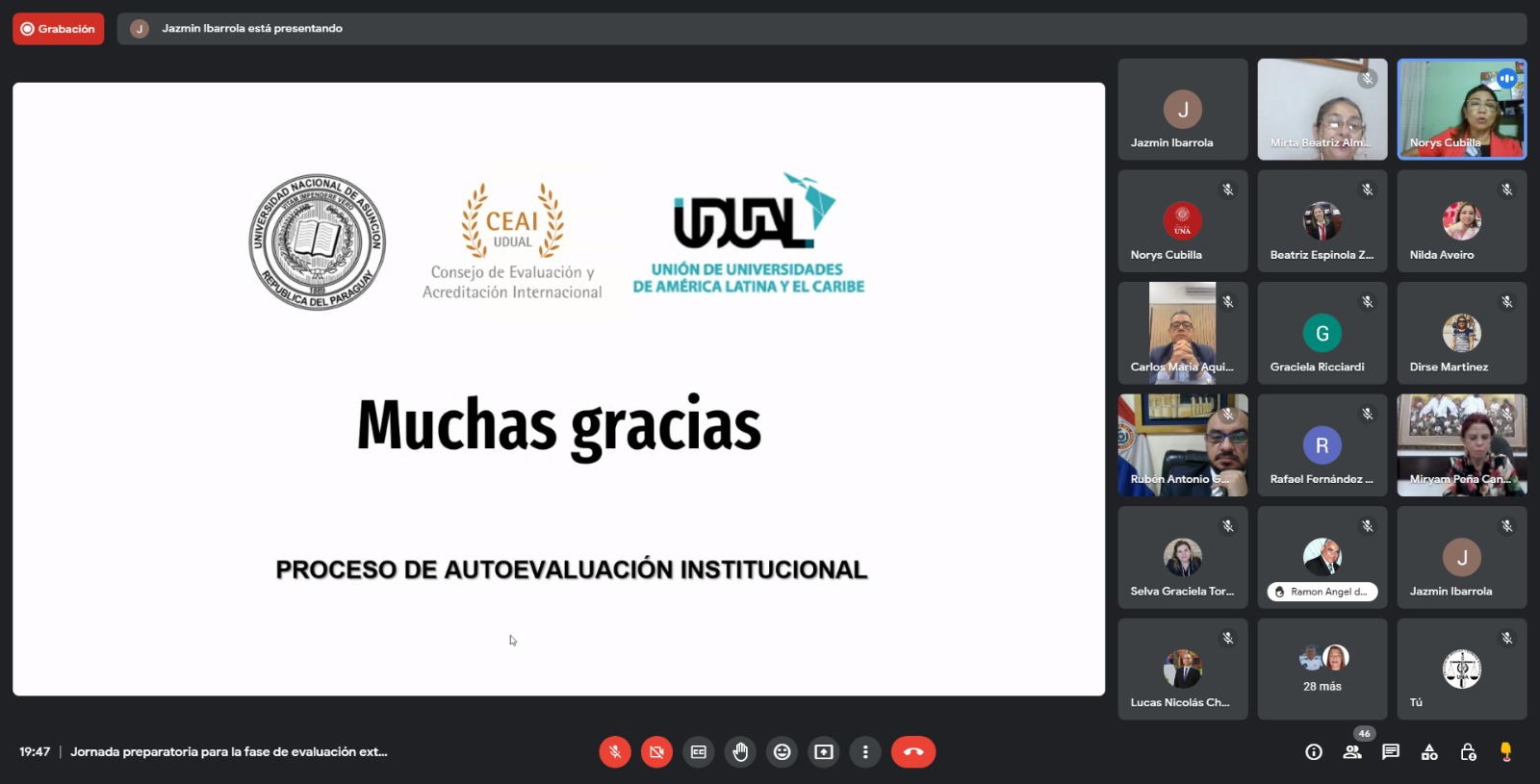Click the muted mic icon on Rafael Fernández's tile

[x=1368, y=414]
